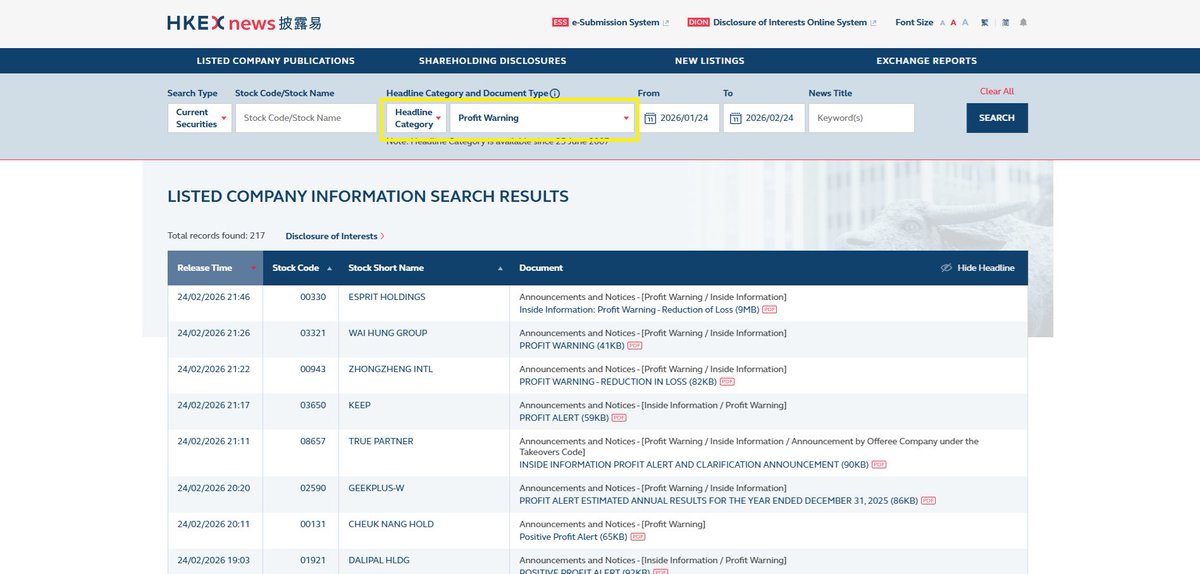The height and width of the screenshot is (574, 1200).
Task: Click stock code 02590
Action: tap(313, 489)
